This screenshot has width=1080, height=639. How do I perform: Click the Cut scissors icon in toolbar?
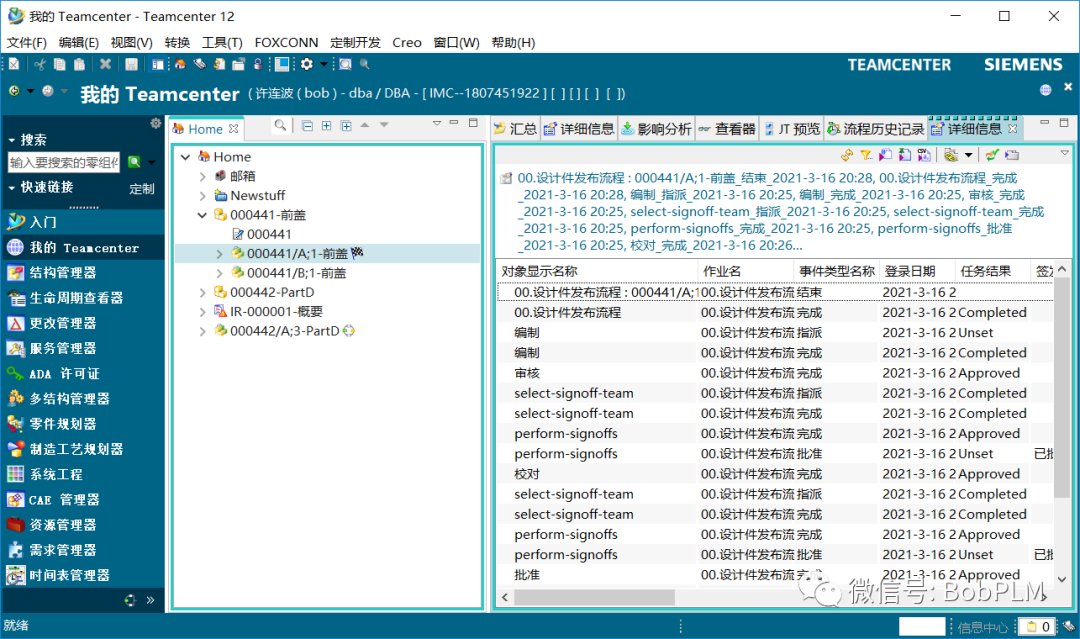(40, 64)
